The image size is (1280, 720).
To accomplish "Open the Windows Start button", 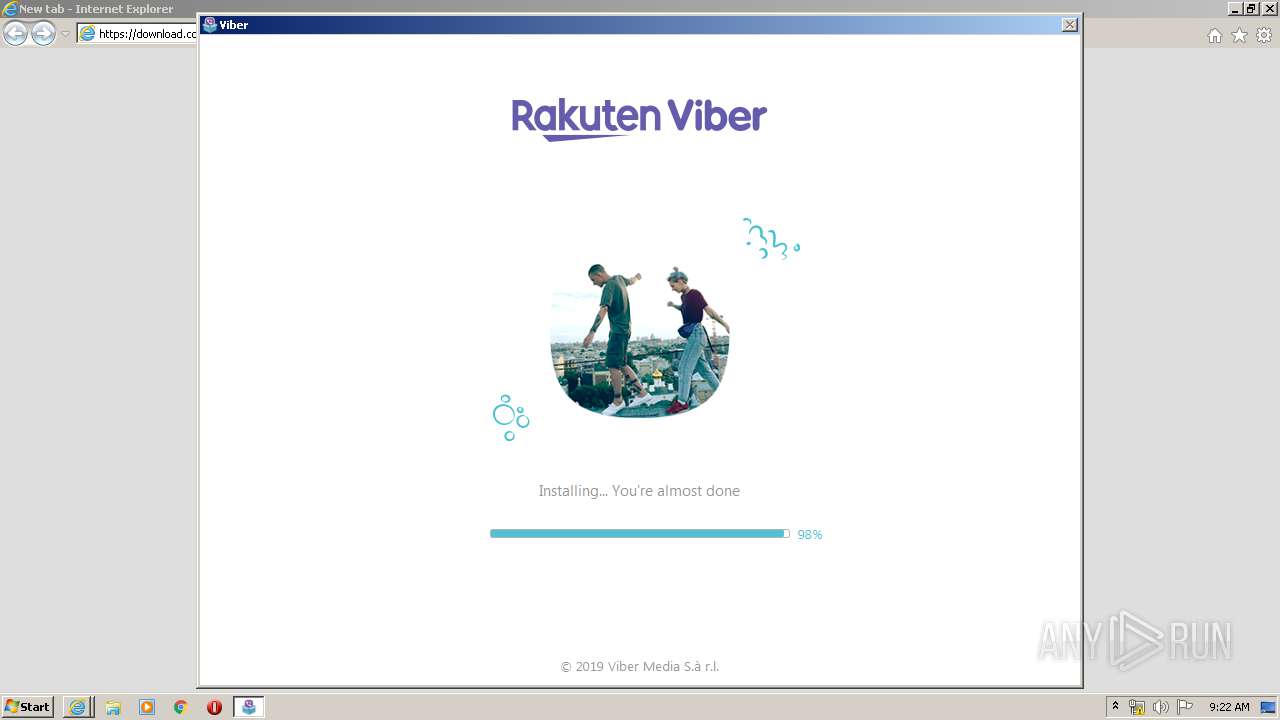I will (x=28, y=707).
